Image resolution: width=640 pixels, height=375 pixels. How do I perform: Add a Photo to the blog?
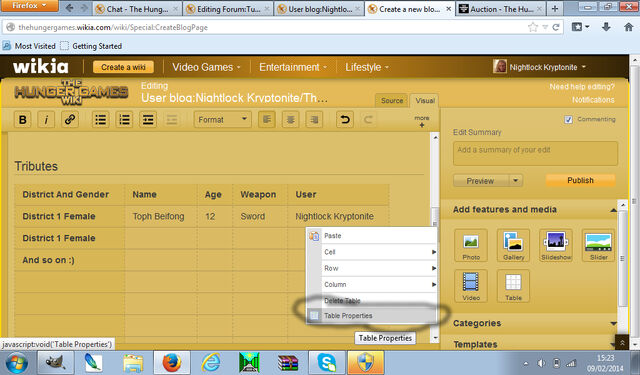coord(471,245)
